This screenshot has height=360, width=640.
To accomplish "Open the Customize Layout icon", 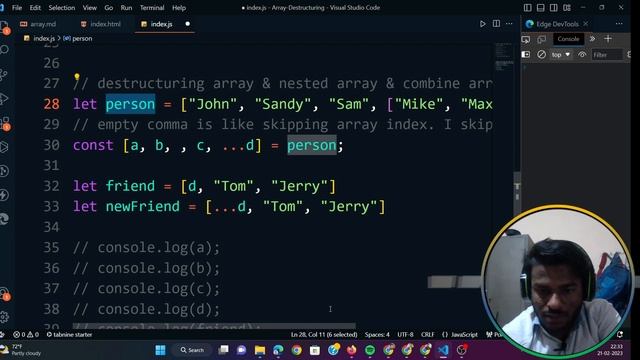I will coord(567,8).
